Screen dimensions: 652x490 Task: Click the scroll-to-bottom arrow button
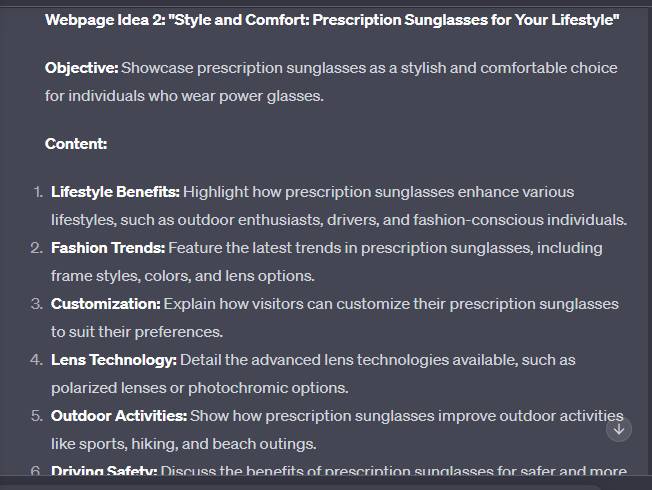(x=619, y=429)
